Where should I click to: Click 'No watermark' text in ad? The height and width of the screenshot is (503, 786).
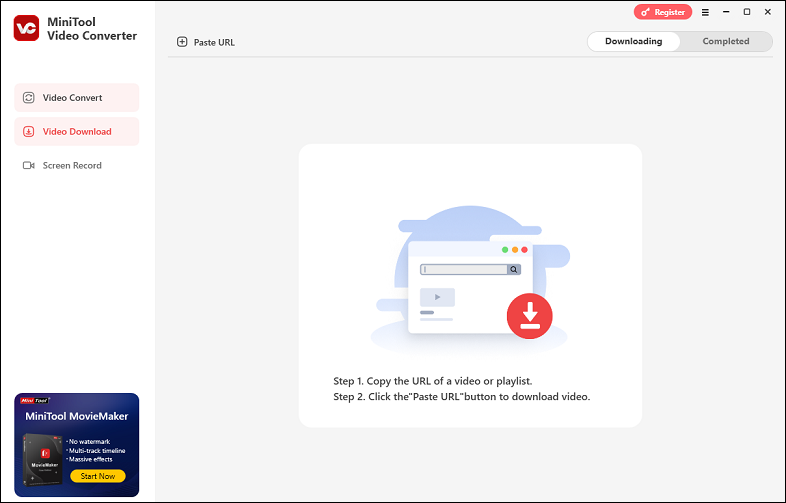[x=89, y=442]
